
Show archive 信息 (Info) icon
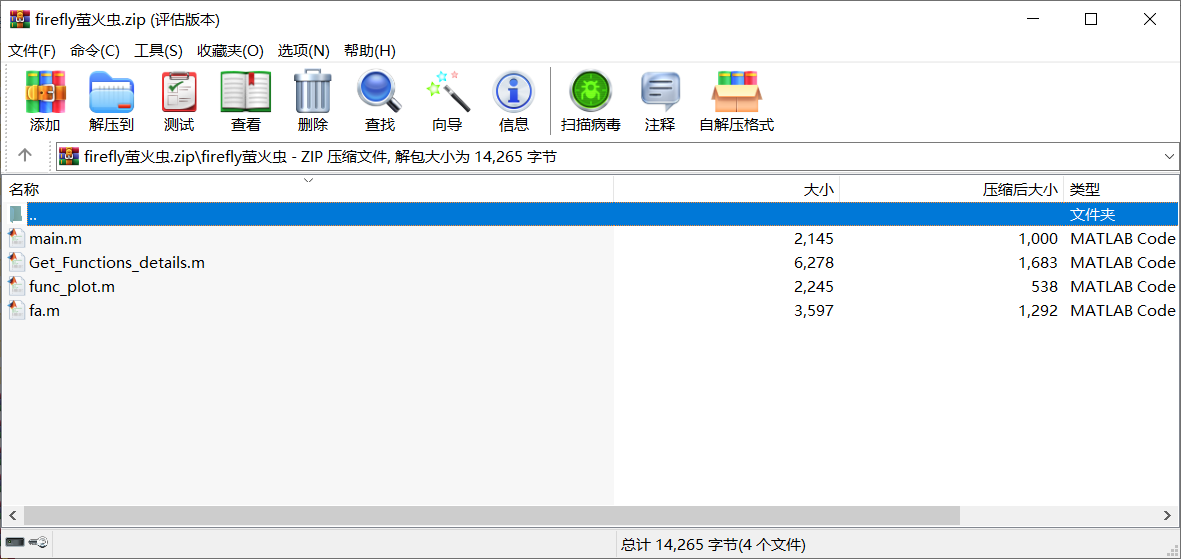pos(514,92)
